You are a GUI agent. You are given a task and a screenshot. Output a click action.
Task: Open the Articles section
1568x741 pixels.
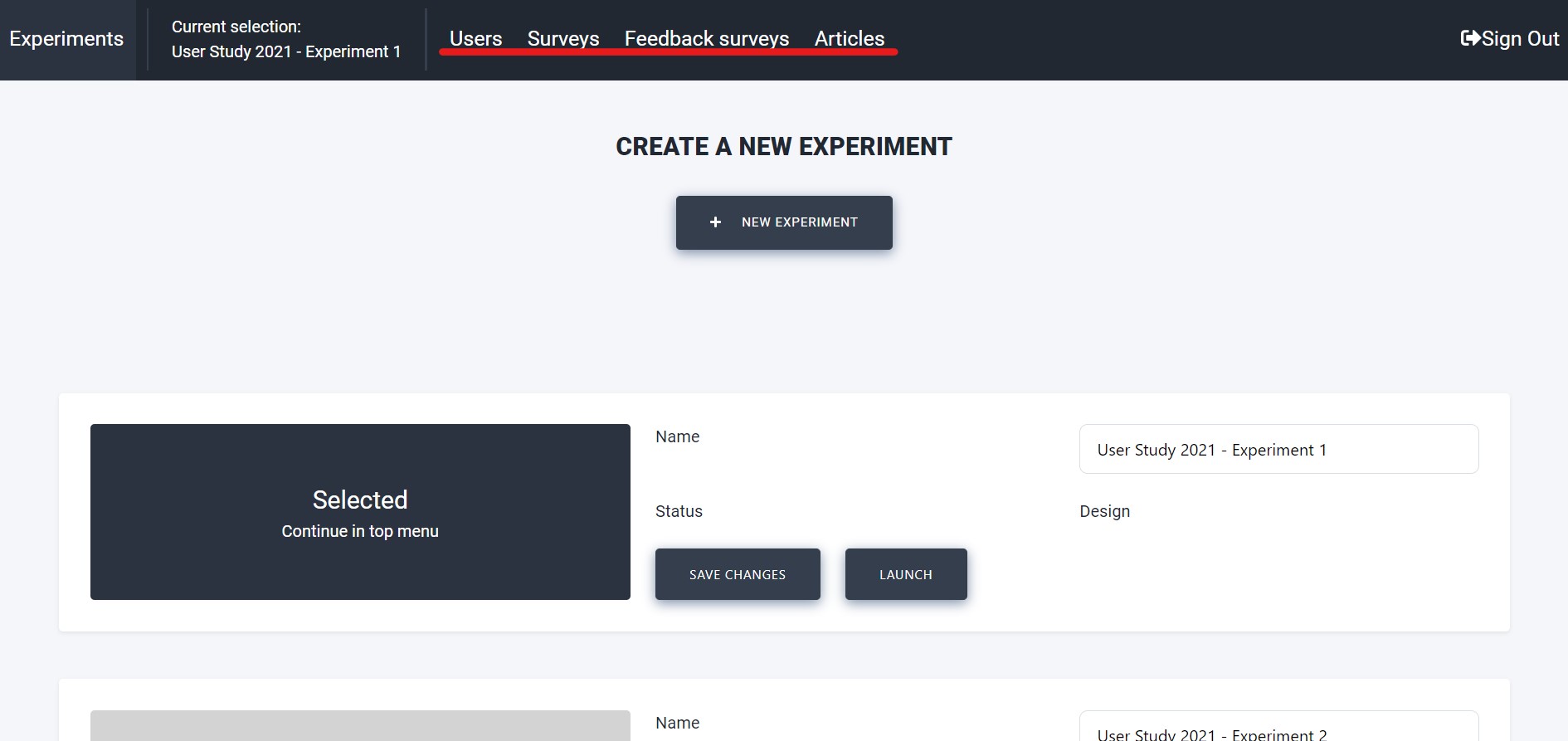[850, 39]
